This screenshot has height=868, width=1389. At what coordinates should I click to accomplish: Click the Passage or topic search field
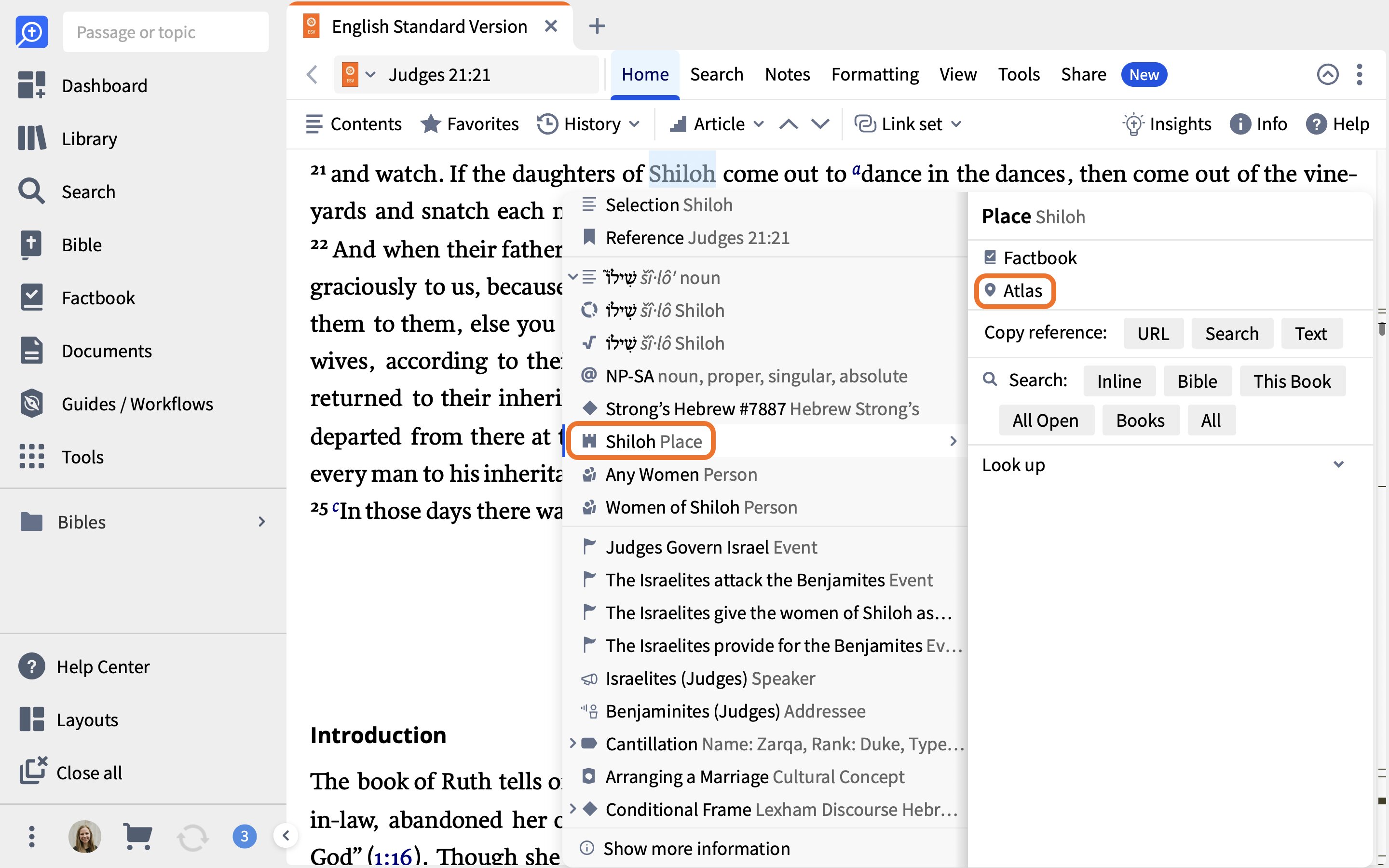point(165,32)
